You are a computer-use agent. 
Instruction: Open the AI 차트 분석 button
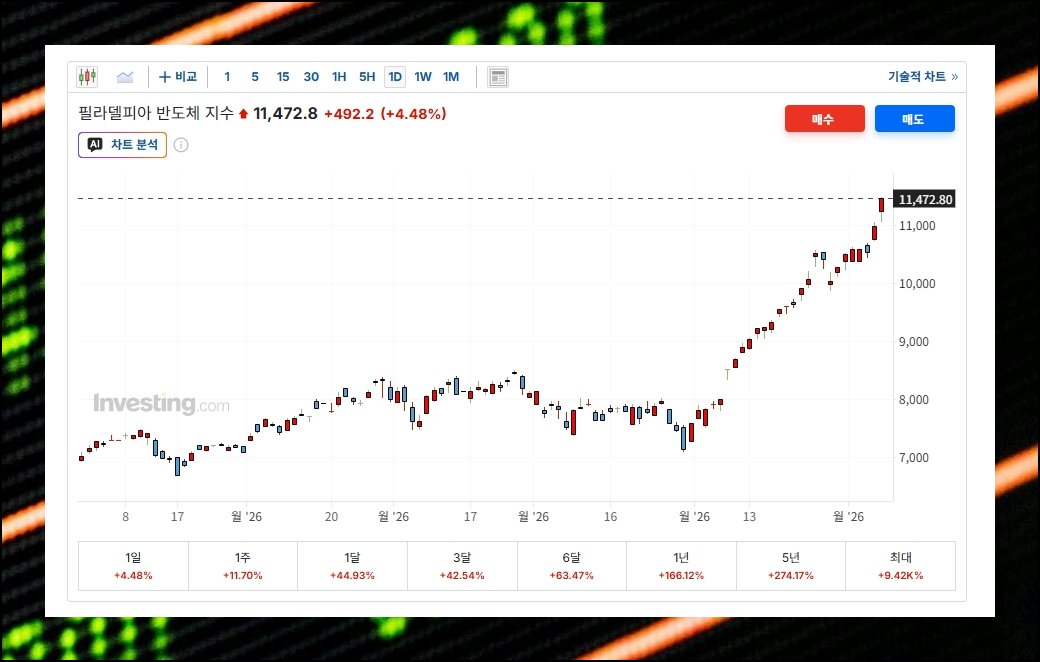(x=122, y=145)
